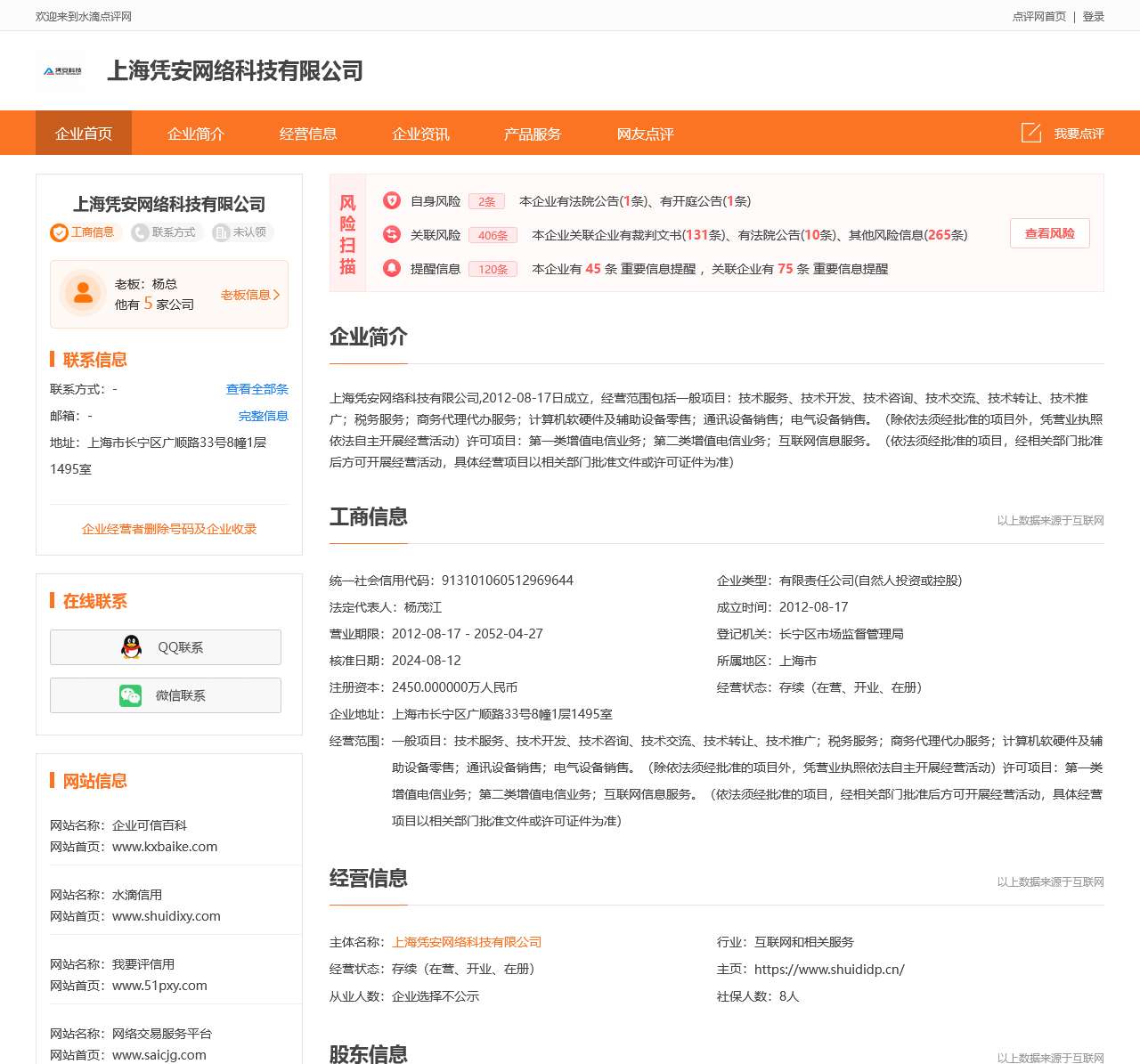Click the https://www.shuididp.cn/ homepage URL

829,970
